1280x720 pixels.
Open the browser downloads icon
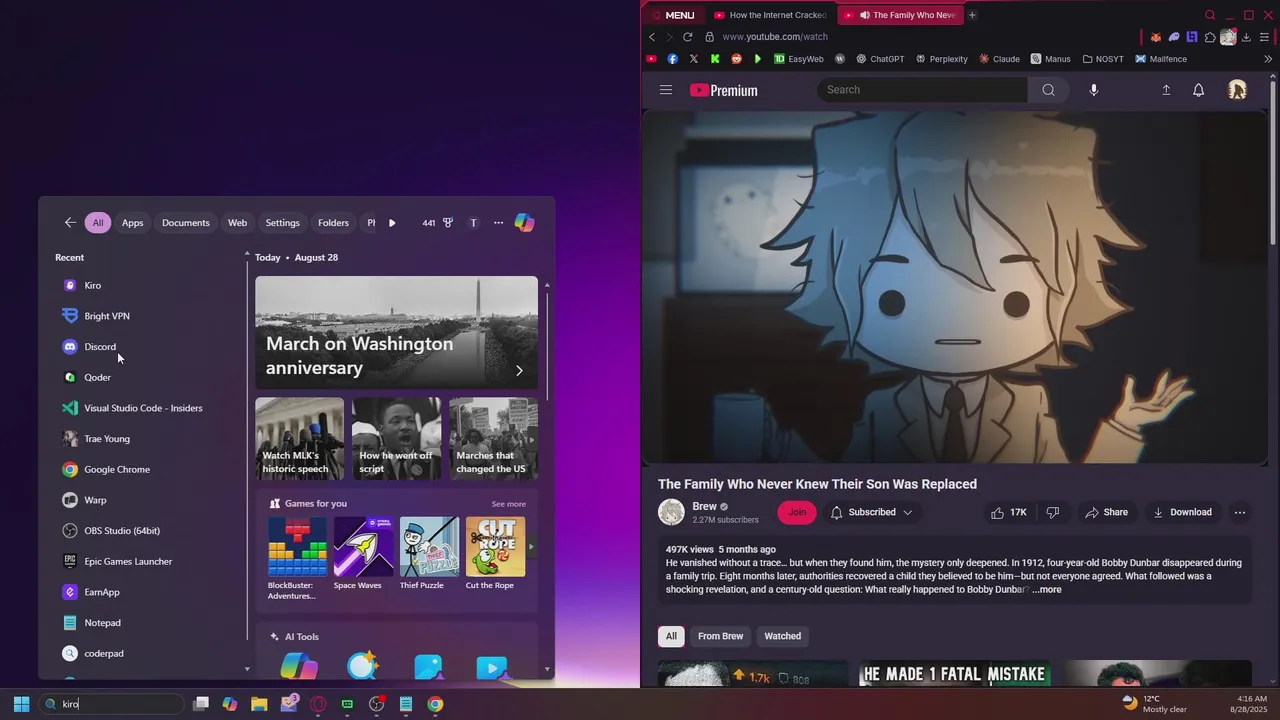click(x=1246, y=37)
